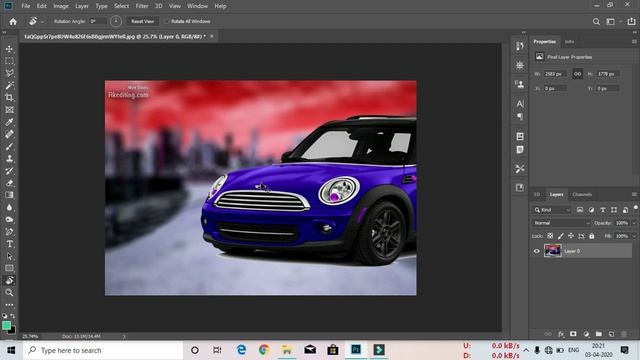Open the Layers panel flyout menu
Viewport: 640px width, 360px height.
point(634,194)
